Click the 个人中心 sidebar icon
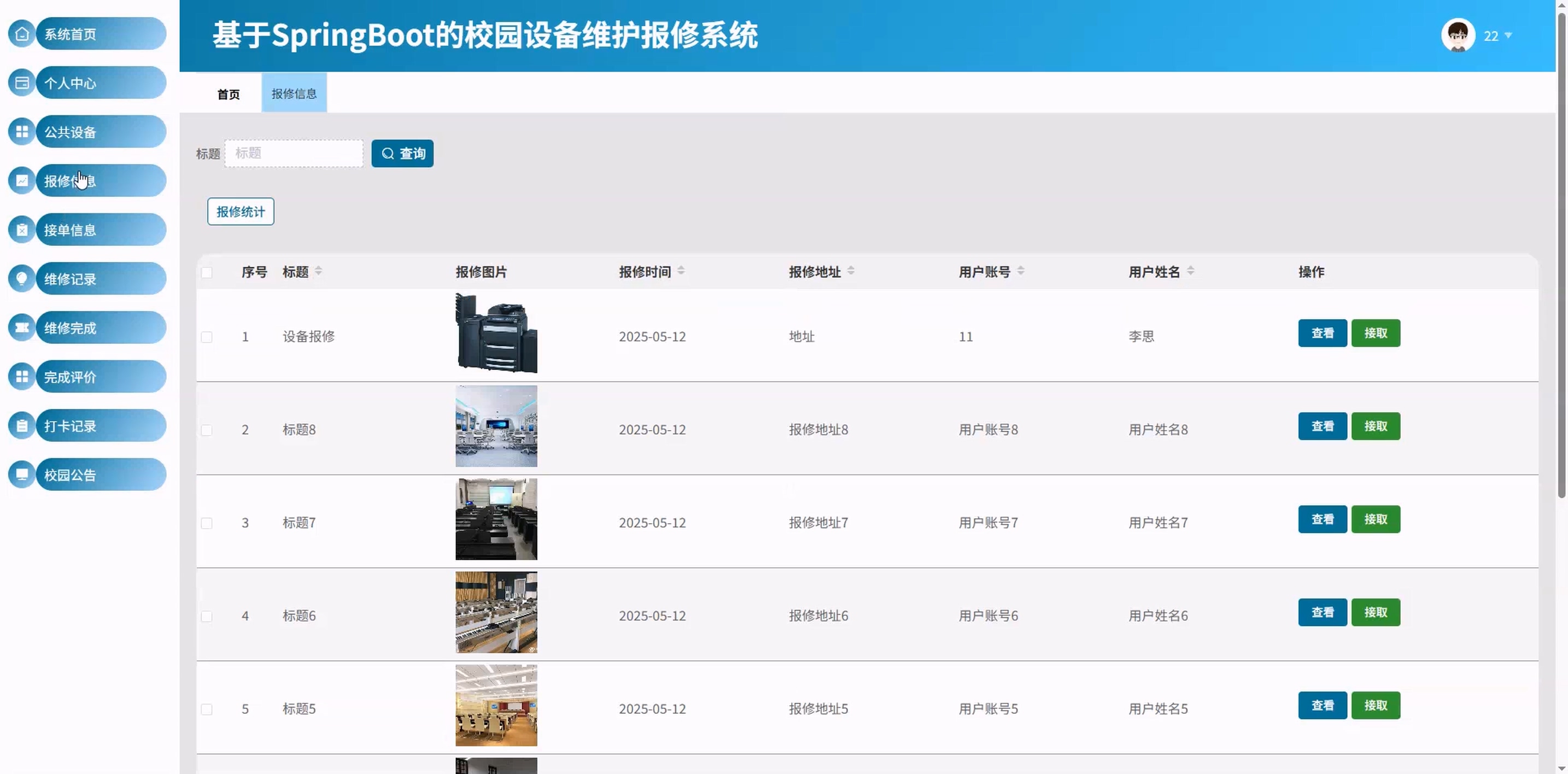This screenshot has width=1568, height=774. (x=22, y=83)
